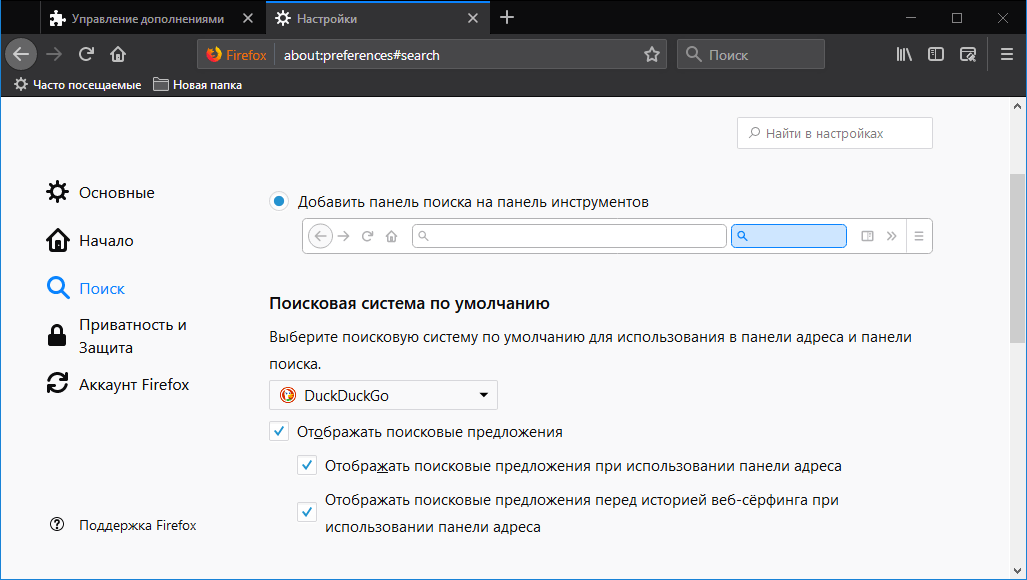Image resolution: width=1027 pixels, height=580 pixels.
Task: Open the Основные settings section (gear icon)
Action: point(58,192)
